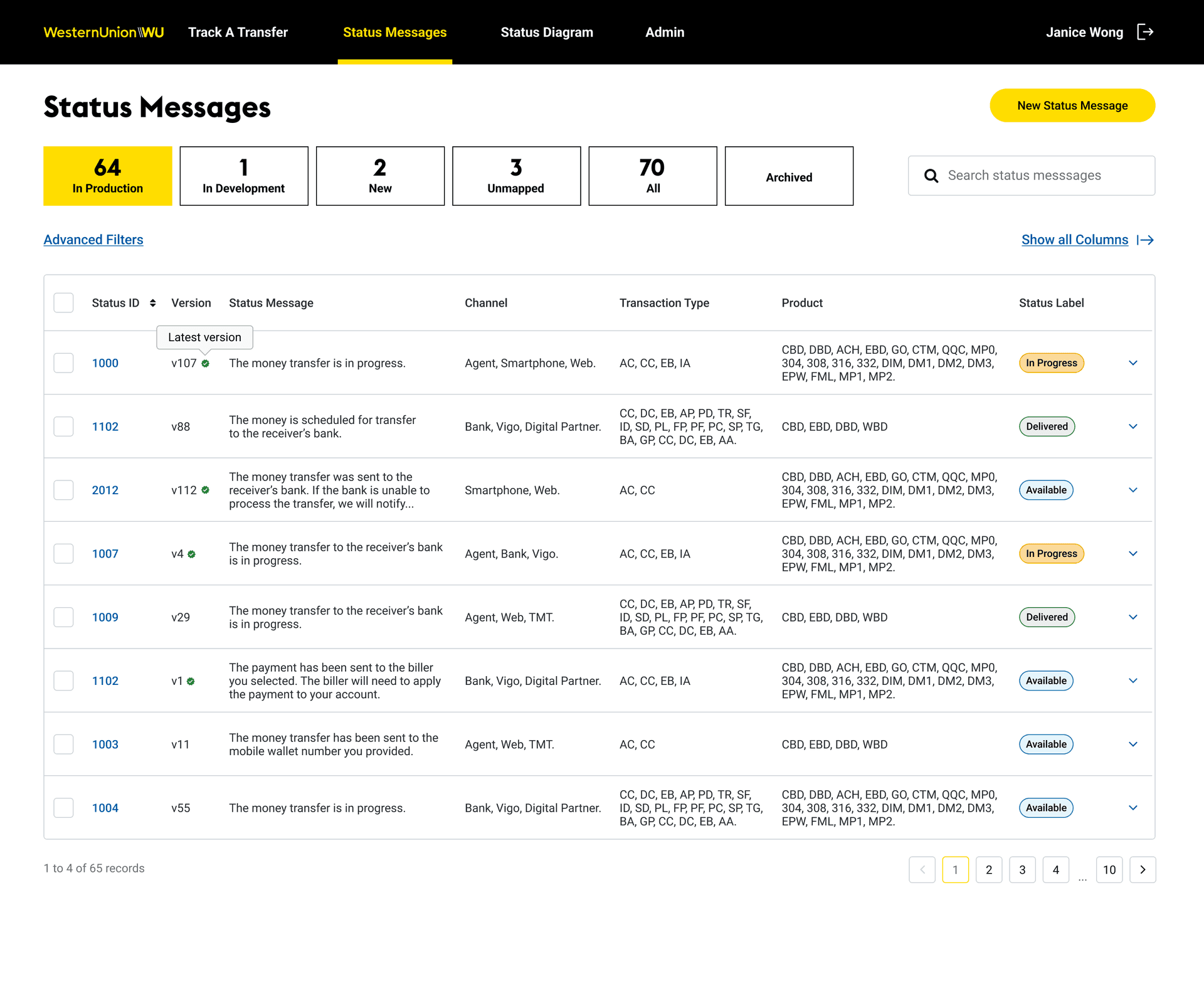
Task: Select the checkbox for status ID 2012
Action: point(63,490)
